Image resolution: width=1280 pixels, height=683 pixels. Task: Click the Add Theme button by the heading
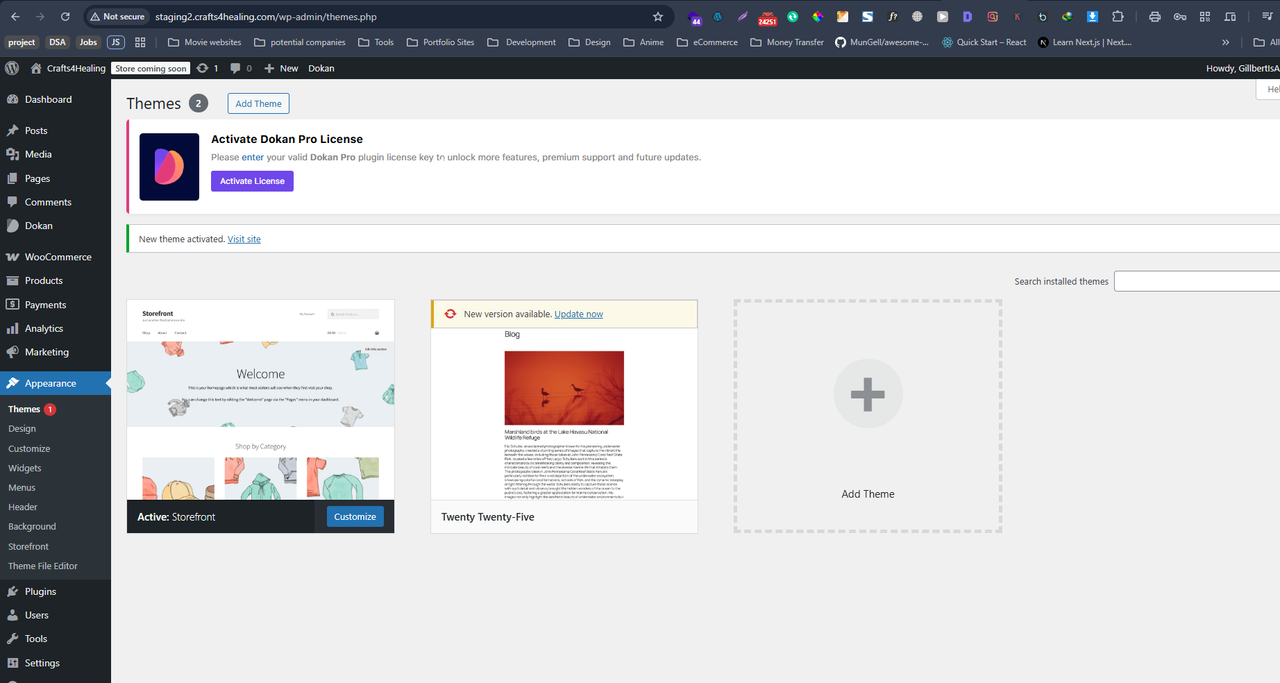pos(258,104)
